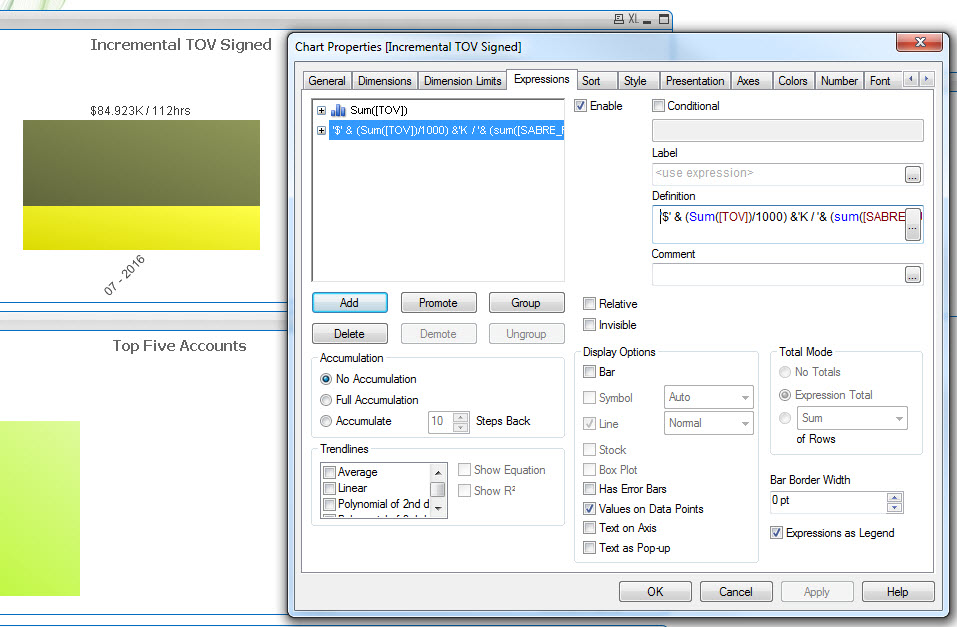This screenshot has height=627, width=957.
Task: Open Help for Chart Properties
Action: tap(897, 591)
